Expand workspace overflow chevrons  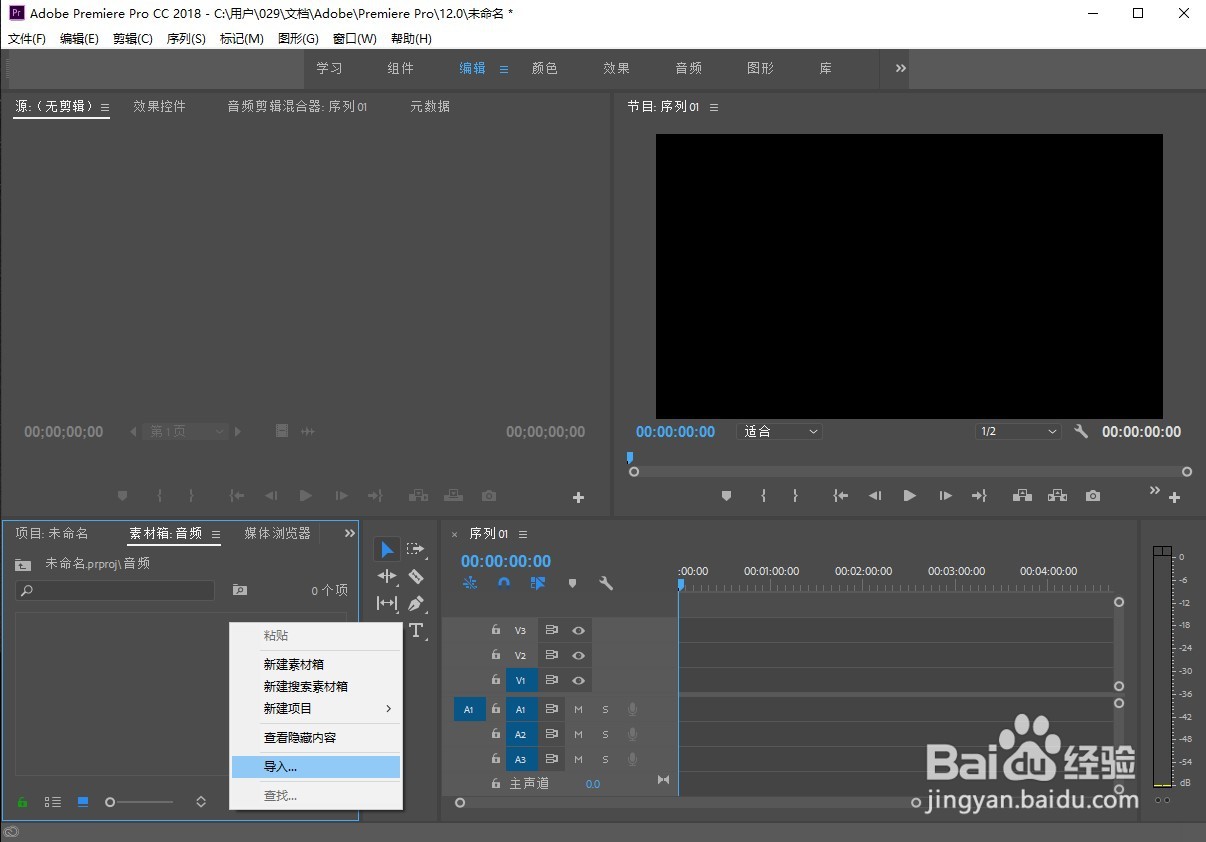(x=900, y=68)
